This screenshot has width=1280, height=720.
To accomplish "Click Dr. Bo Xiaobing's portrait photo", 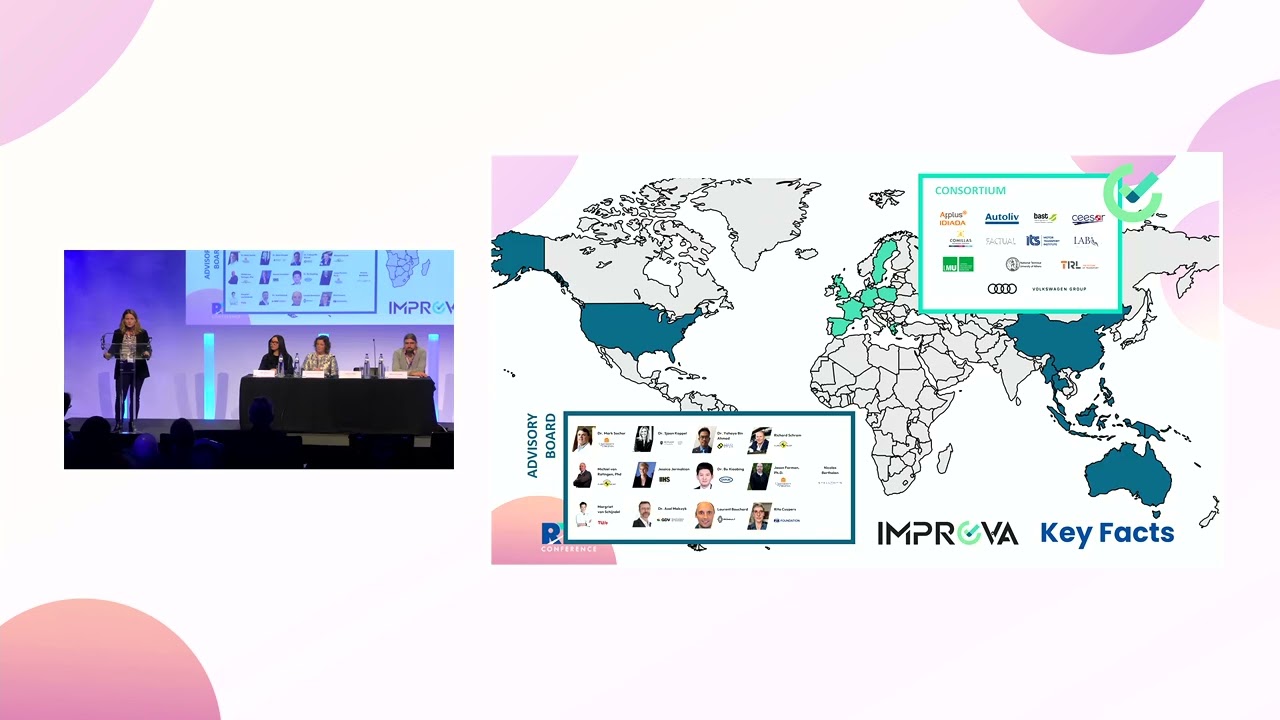I will (x=705, y=476).
